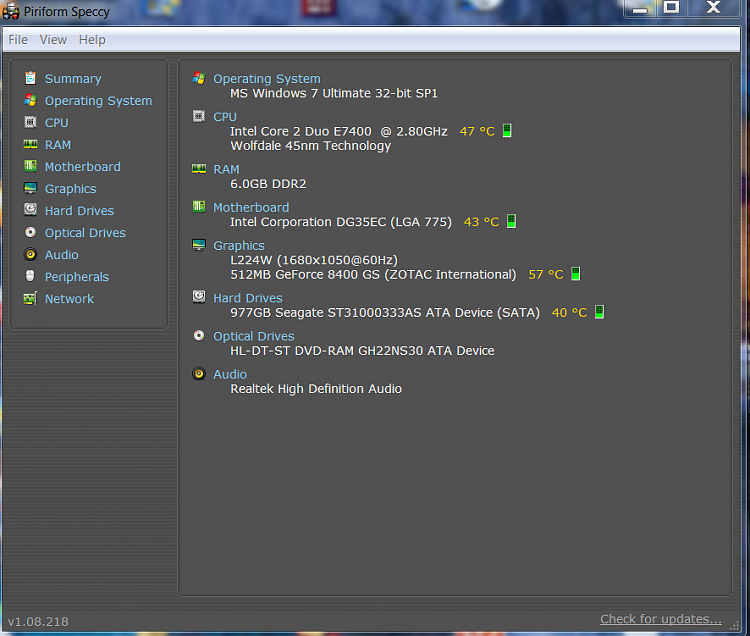Click the RAM stick icon in sidebar

pyautogui.click(x=30, y=144)
